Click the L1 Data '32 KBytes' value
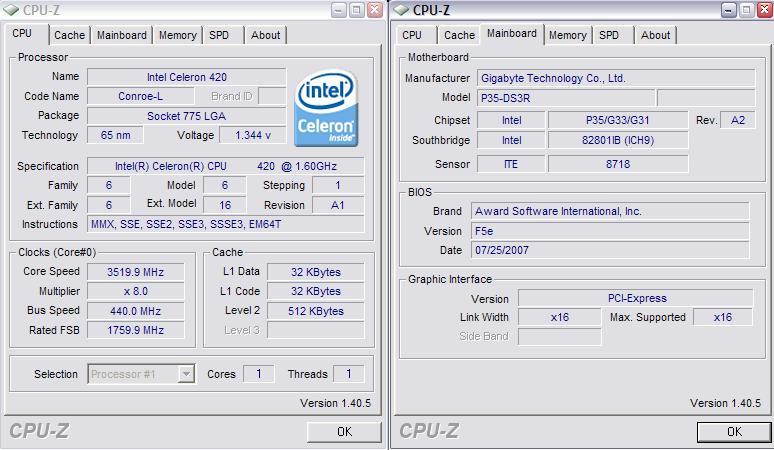 click(x=316, y=272)
